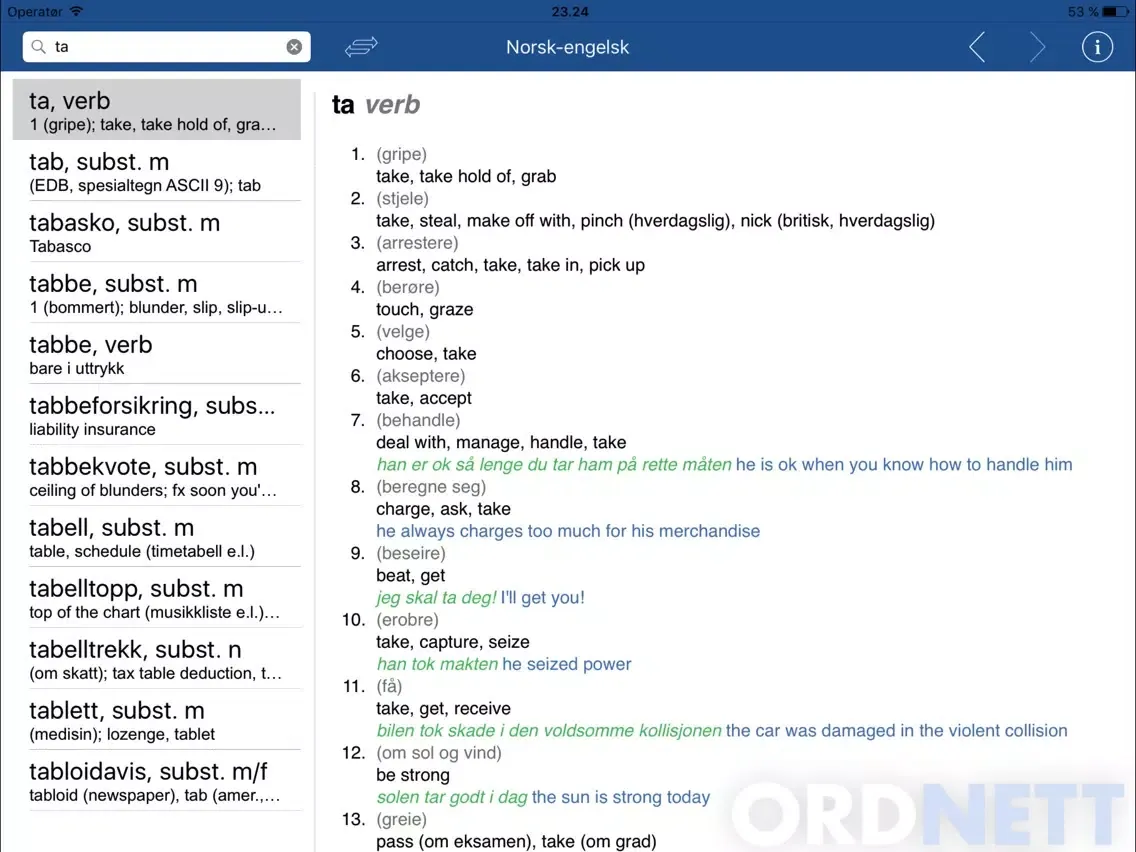Screen dimensions: 1136x852
Task: Go forward with the right chevron
Action: 1037,47
